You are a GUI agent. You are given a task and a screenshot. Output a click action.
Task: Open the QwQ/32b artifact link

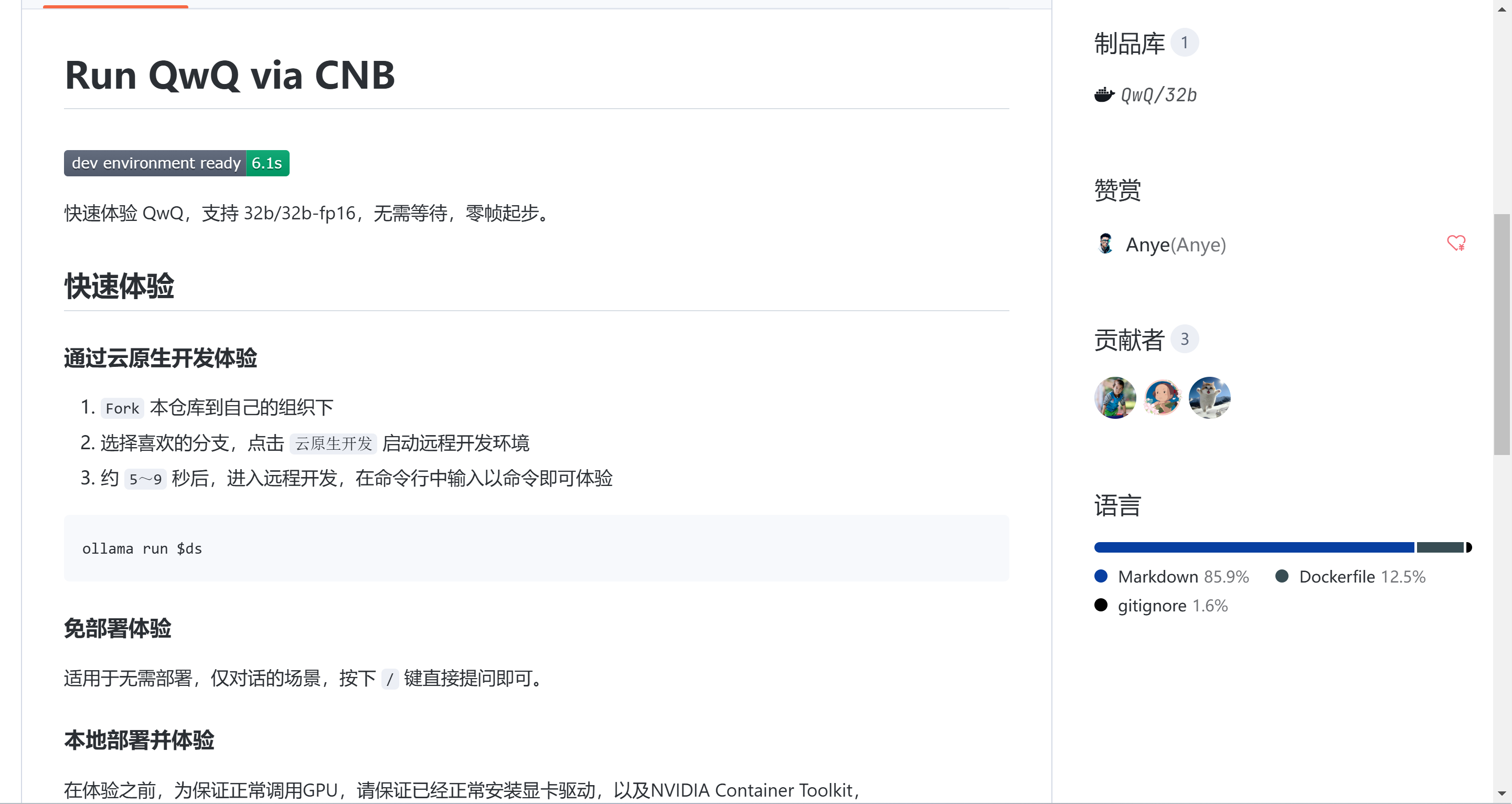coord(1158,94)
